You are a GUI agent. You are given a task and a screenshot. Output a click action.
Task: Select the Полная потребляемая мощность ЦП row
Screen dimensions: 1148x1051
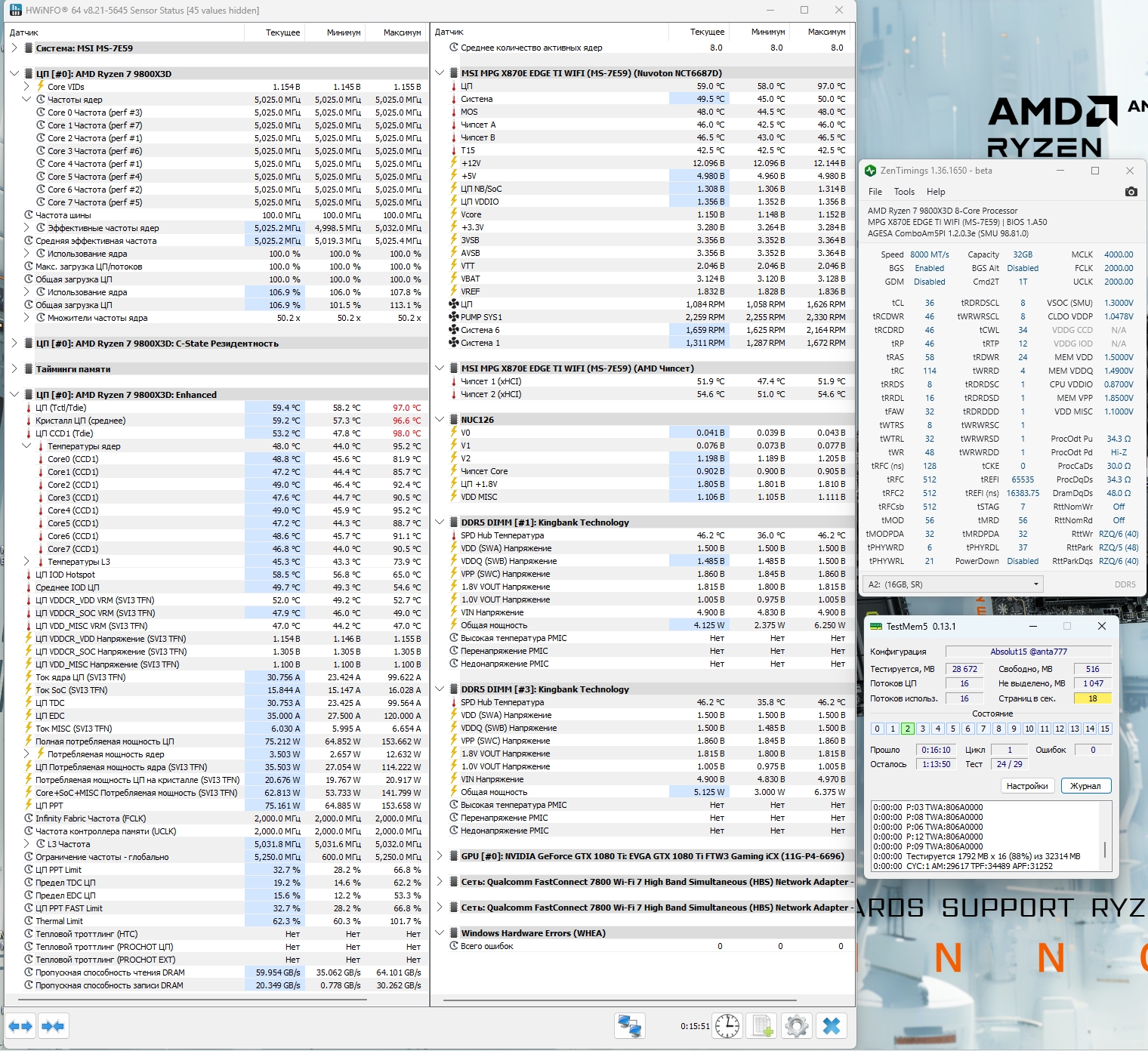pos(215,741)
